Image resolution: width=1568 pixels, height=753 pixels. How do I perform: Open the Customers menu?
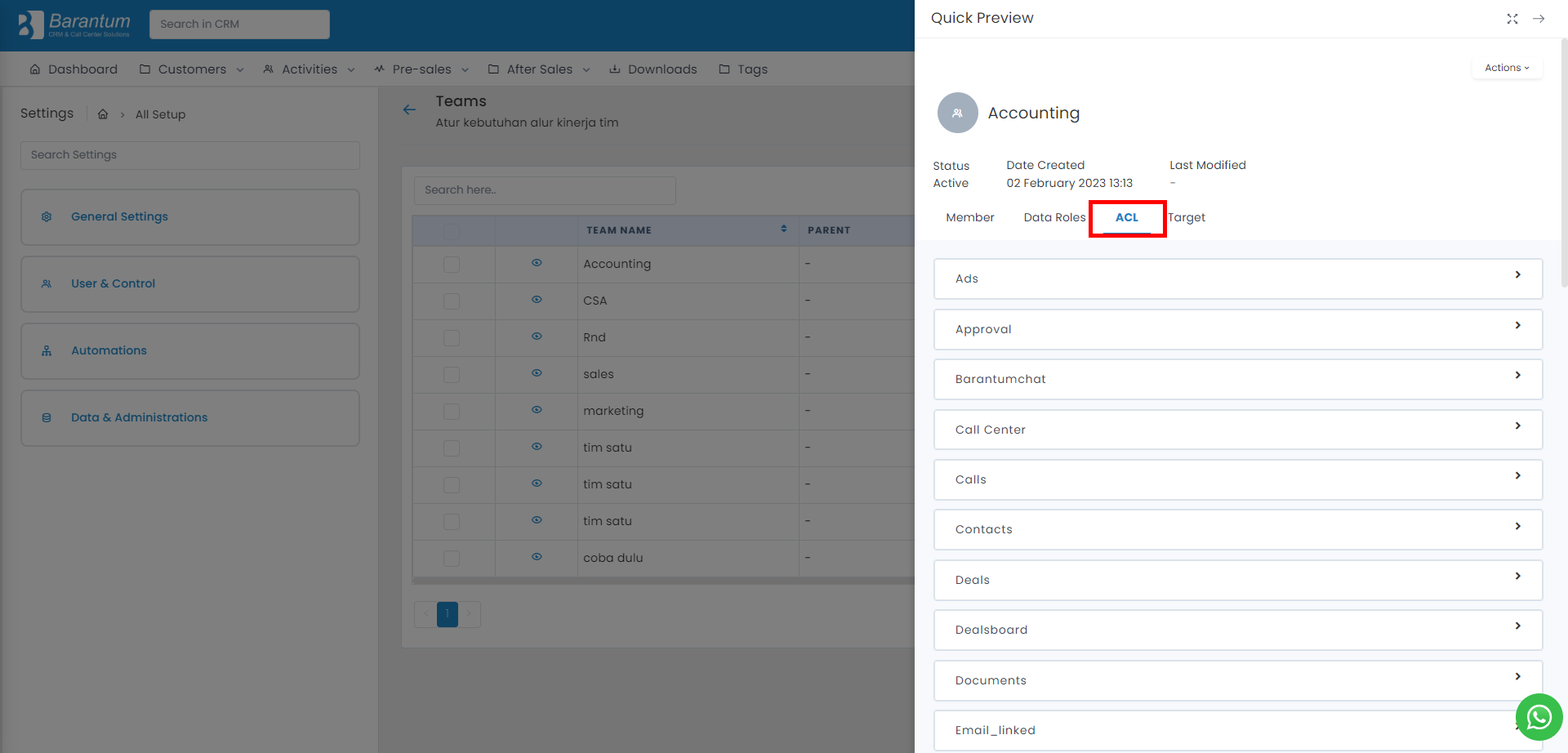pos(191,69)
